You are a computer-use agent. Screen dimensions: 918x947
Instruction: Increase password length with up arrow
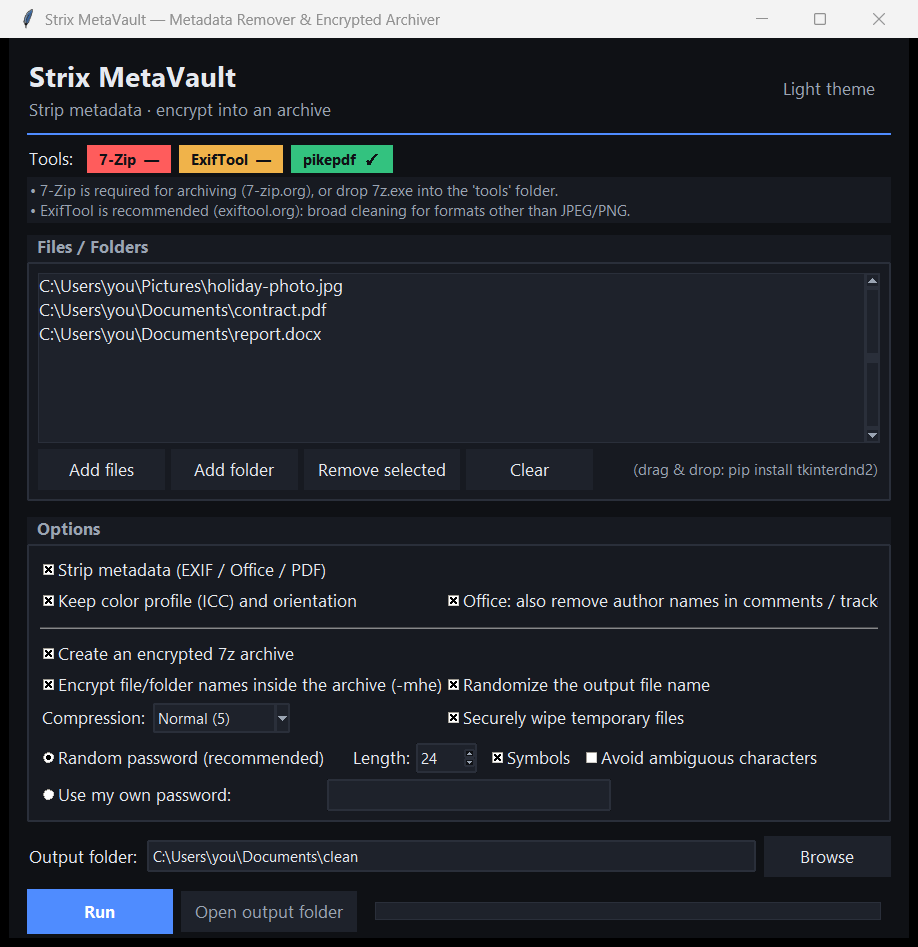click(x=469, y=753)
